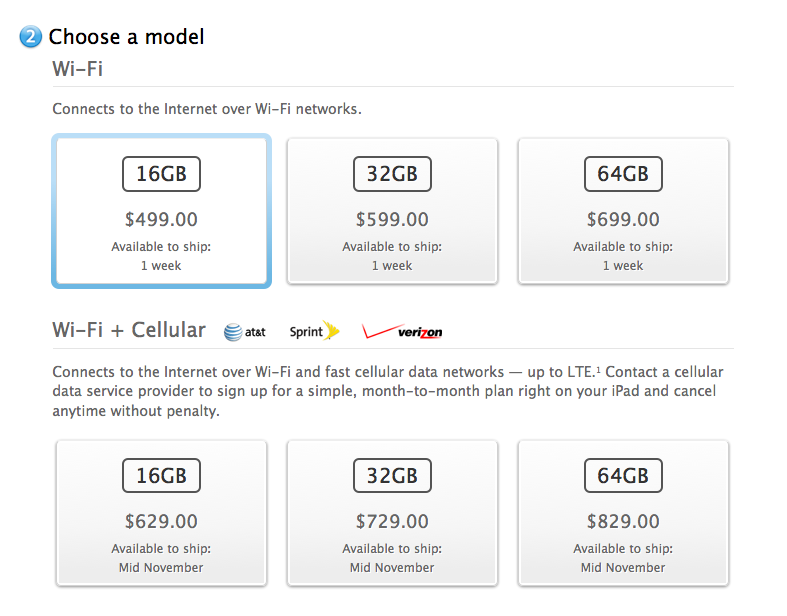This screenshot has width=787, height=616.
Task: Choose the Cellular 16GB $629.00 model
Action: pos(162,513)
